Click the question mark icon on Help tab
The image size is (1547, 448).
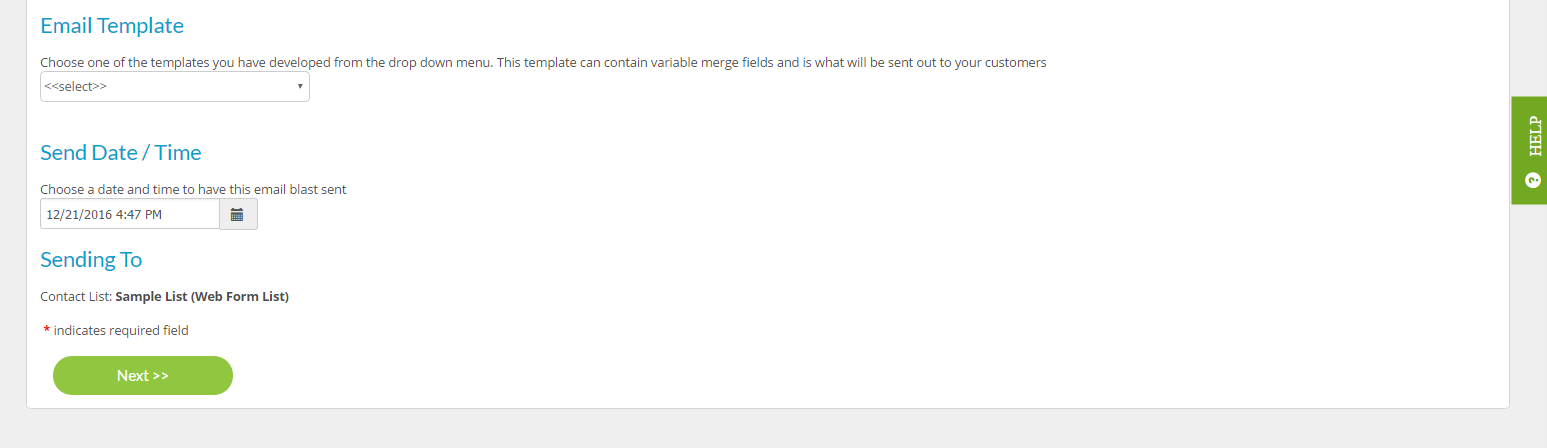[x=1533, y=180]
